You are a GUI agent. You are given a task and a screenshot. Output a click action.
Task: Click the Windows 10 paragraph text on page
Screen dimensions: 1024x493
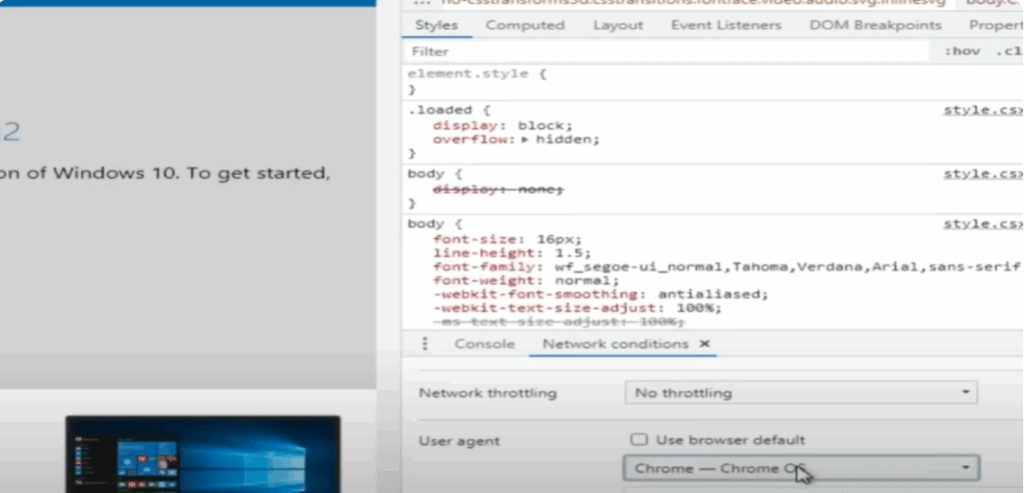[x=165, y=174]
